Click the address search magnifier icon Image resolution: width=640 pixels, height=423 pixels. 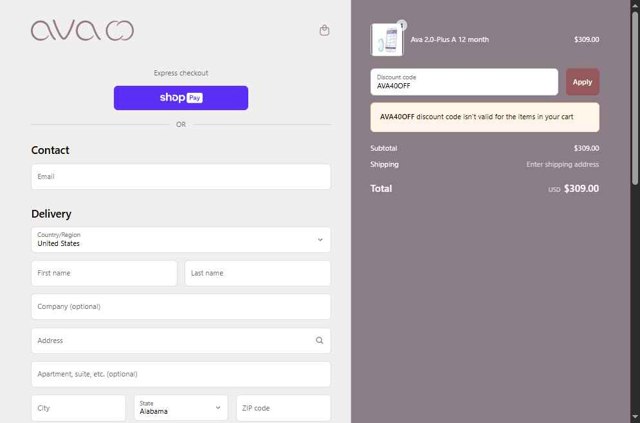[319, 341]
